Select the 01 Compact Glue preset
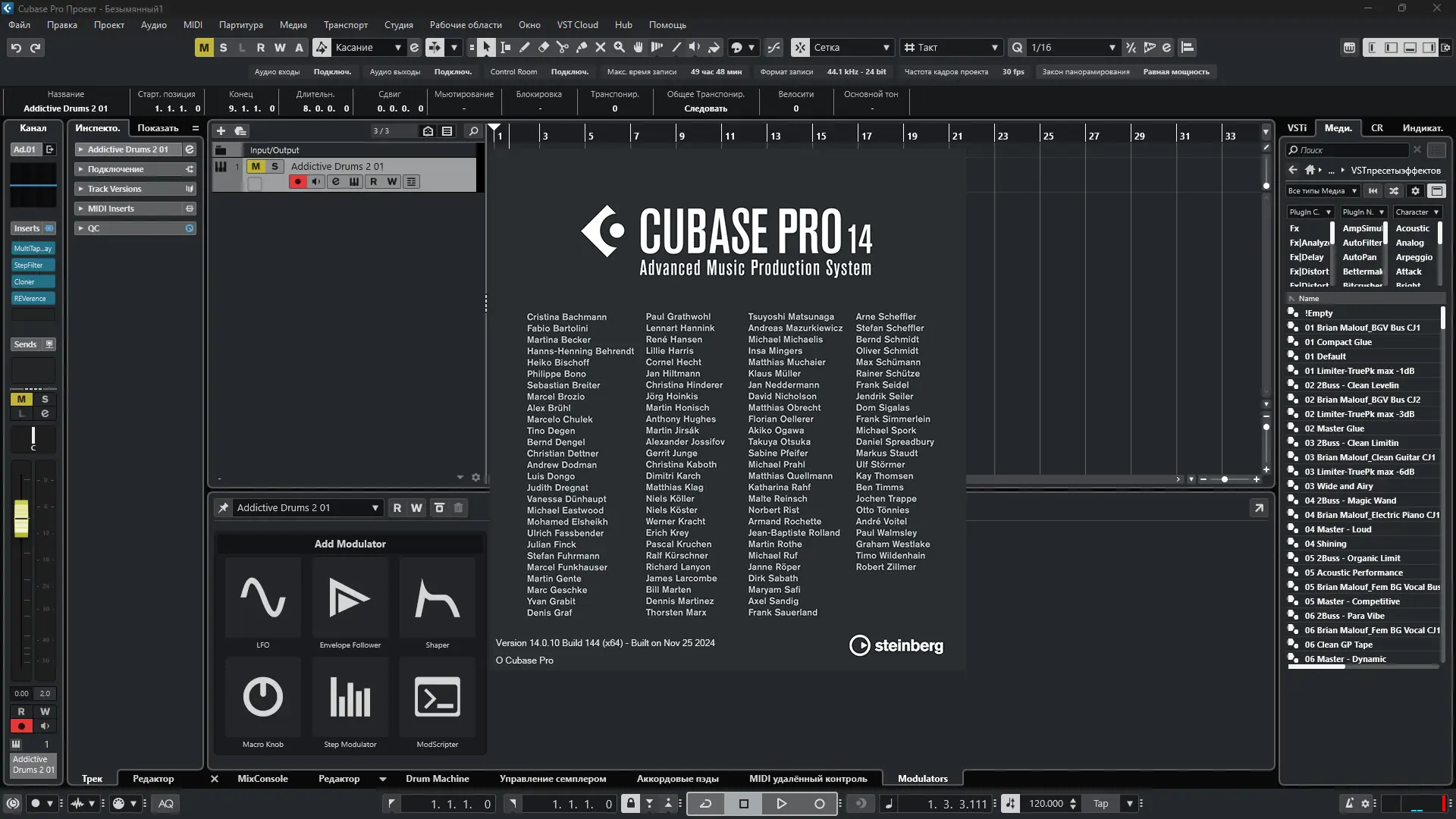Image resolution: width=1456 pixels, height=819 pixels. (x=1338, y=342)
